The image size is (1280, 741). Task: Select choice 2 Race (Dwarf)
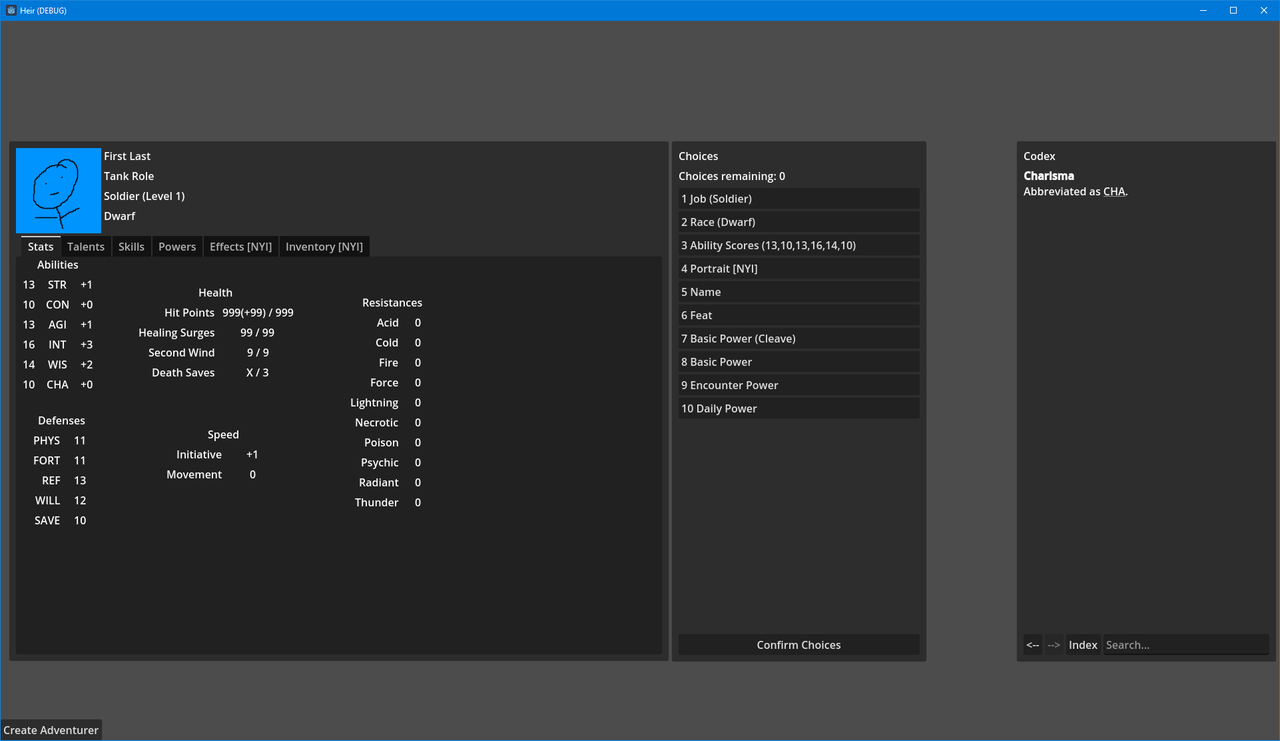799,222
